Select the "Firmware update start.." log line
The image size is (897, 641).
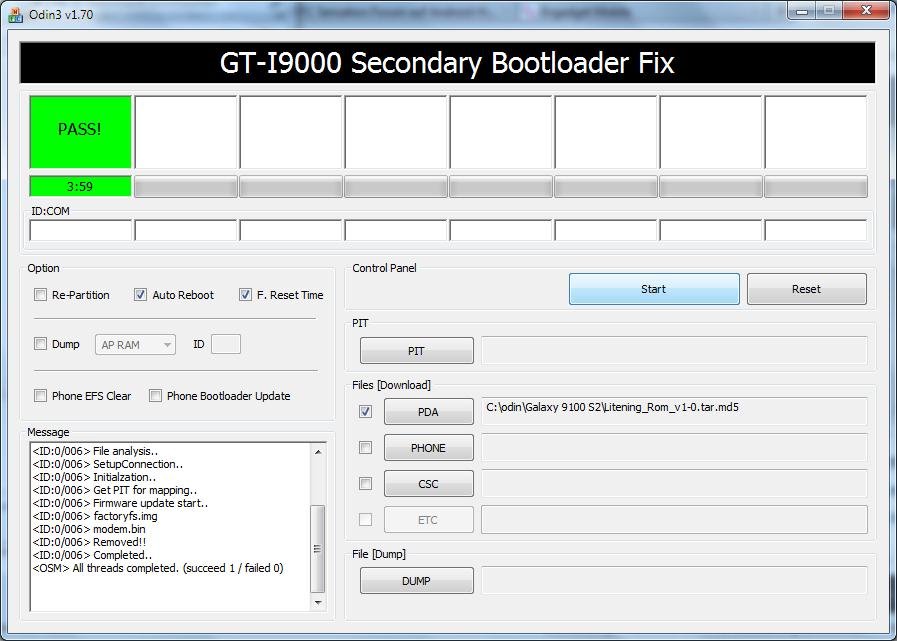tap(120, 504)
